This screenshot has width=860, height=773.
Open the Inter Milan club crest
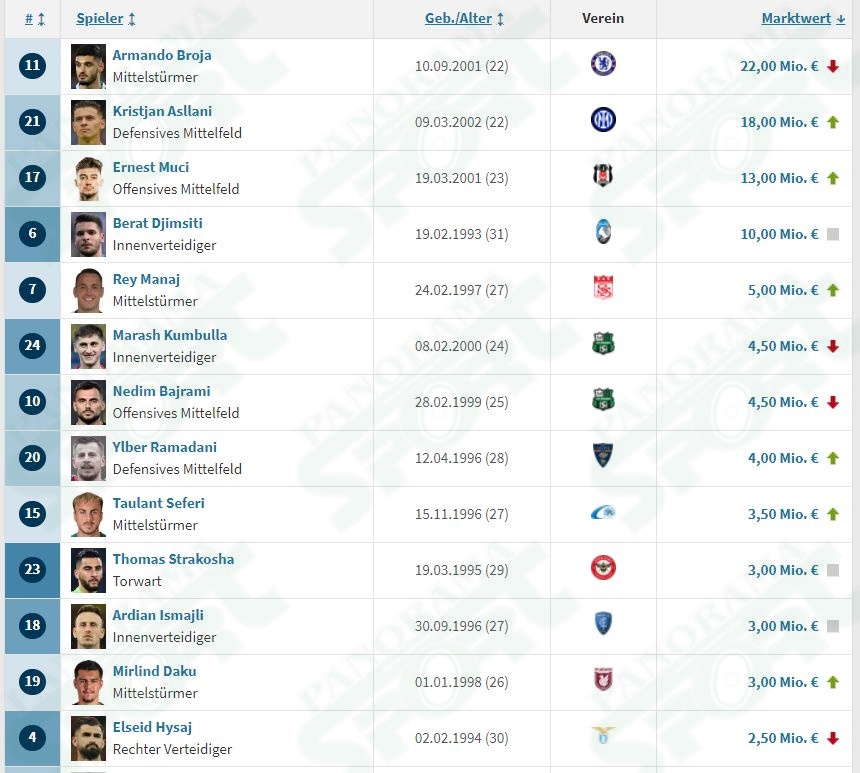603,120
